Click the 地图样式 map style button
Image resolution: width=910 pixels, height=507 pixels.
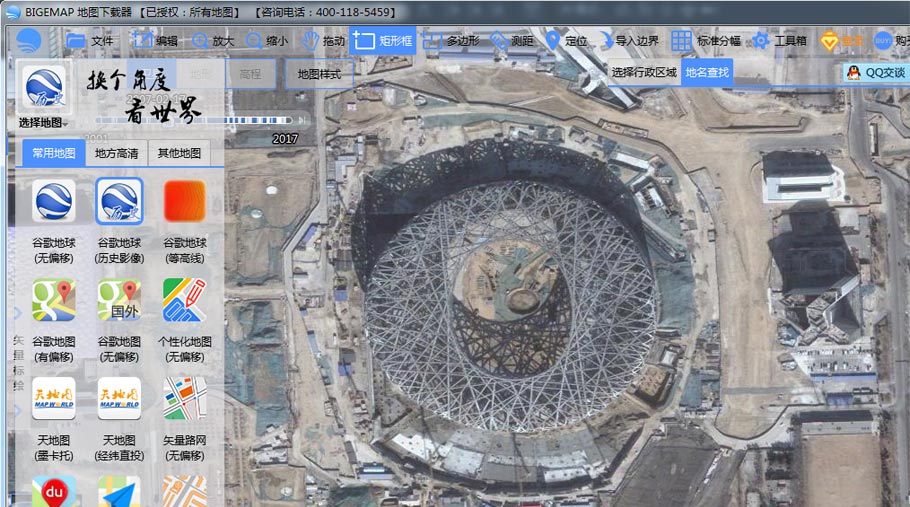click(x=319, y=74)
